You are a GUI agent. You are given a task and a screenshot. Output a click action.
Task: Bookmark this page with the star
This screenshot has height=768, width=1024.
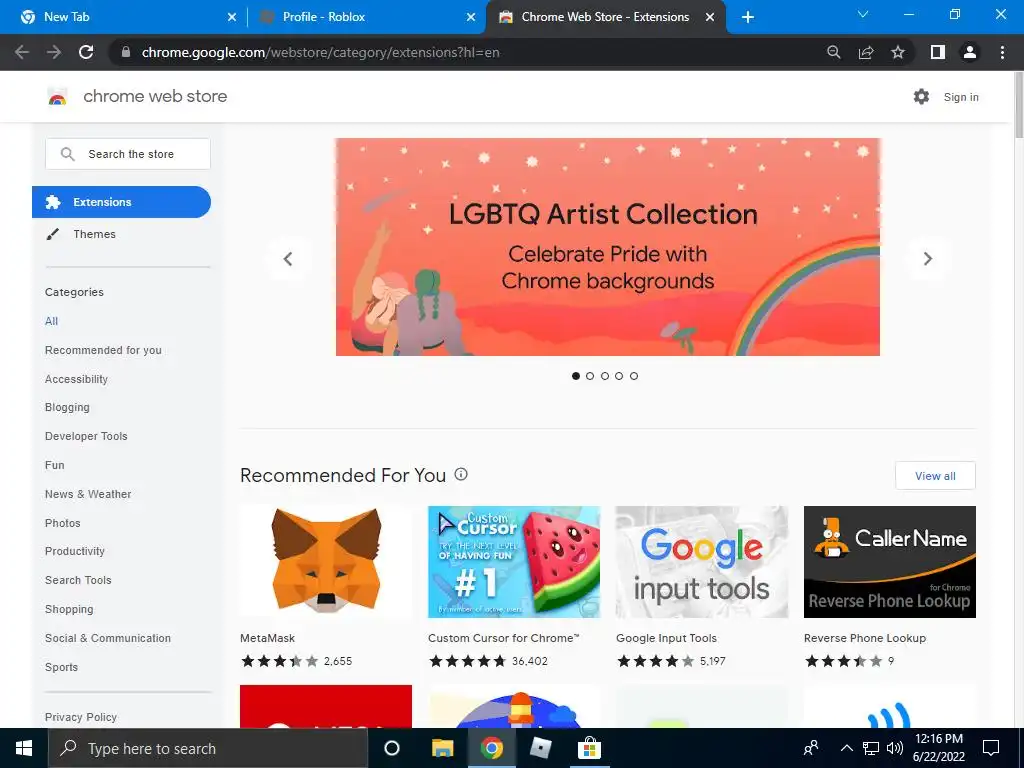point(898,52)
